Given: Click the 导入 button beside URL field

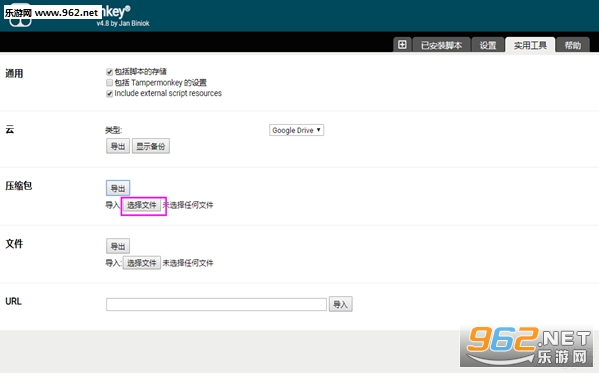Looking at the screenshot, I should tap(340, 304).
